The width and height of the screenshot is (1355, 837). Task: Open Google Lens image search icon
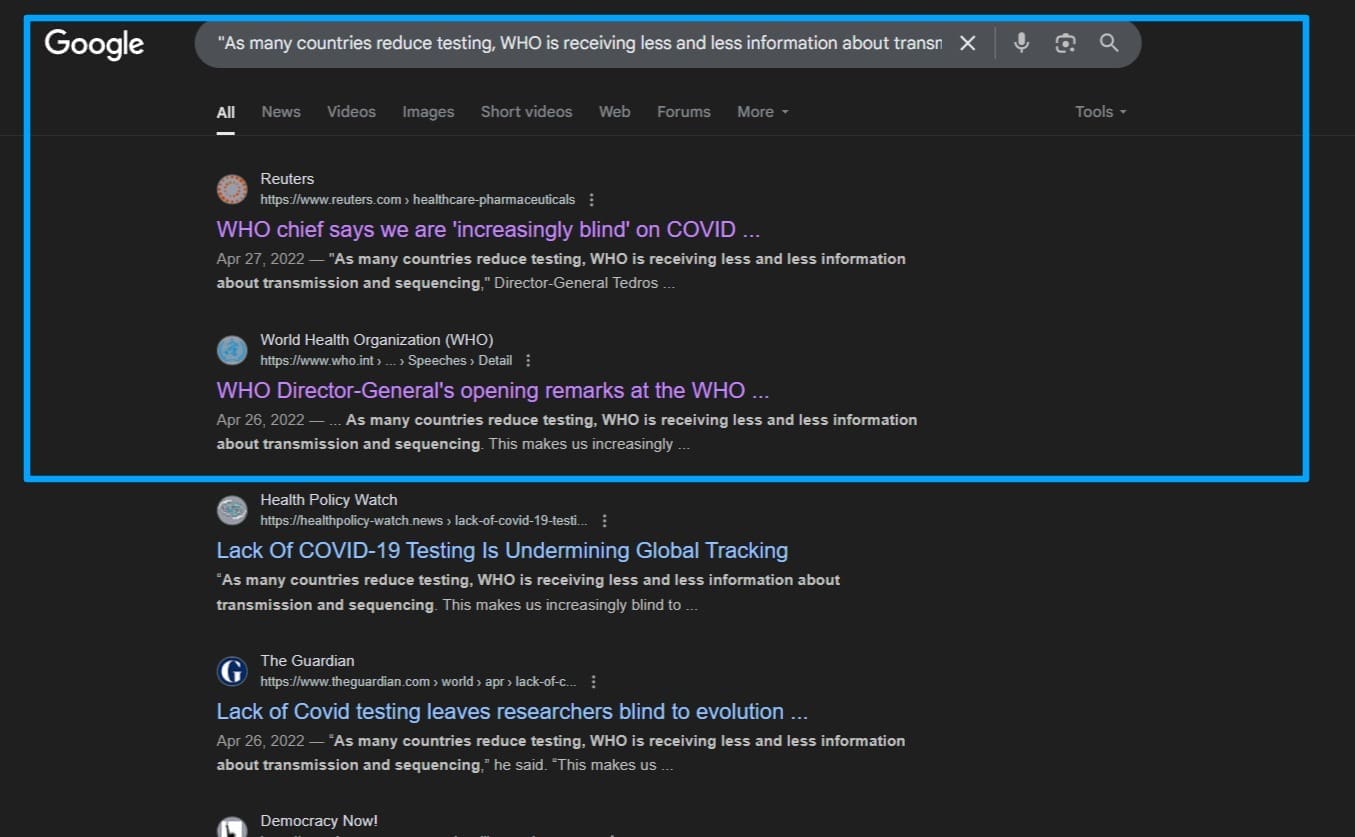click(x=1065, y=43)
